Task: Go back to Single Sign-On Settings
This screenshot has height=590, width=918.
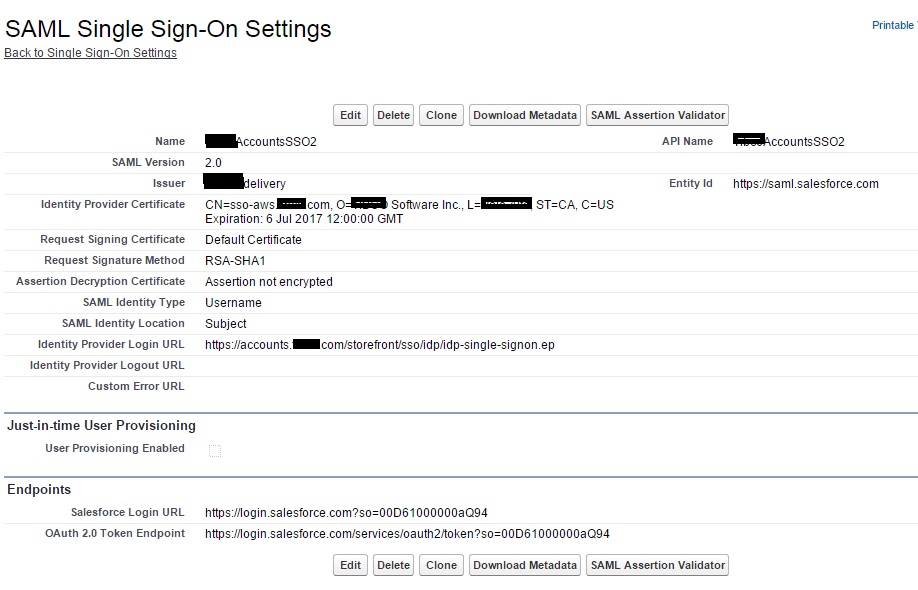Action: (90, 53)
